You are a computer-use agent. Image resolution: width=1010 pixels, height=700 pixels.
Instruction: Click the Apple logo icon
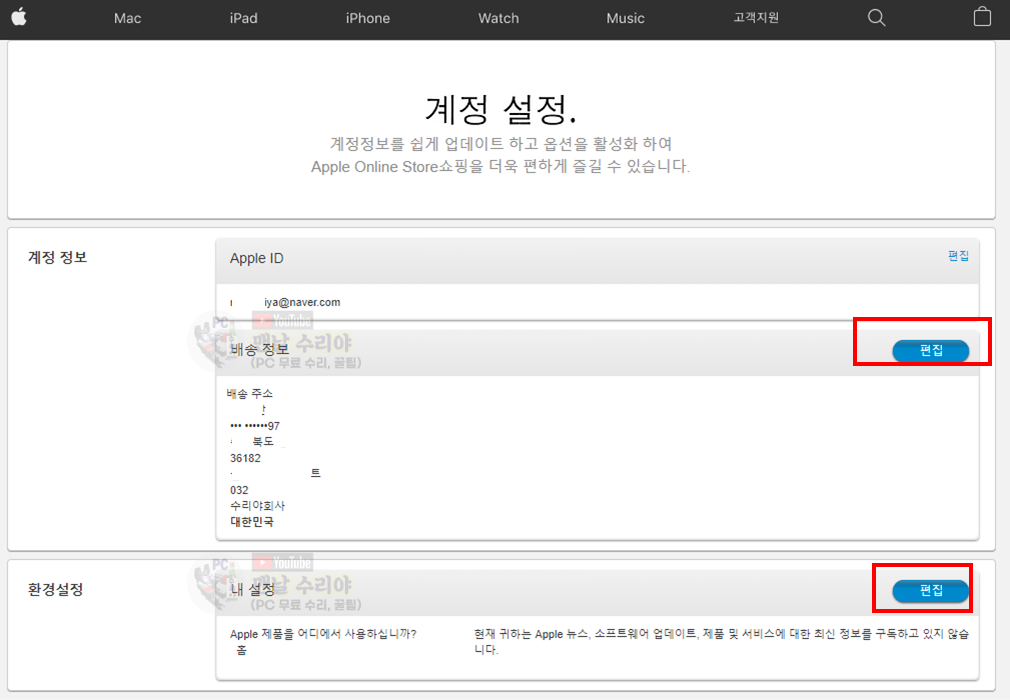(x=19, y=17)
